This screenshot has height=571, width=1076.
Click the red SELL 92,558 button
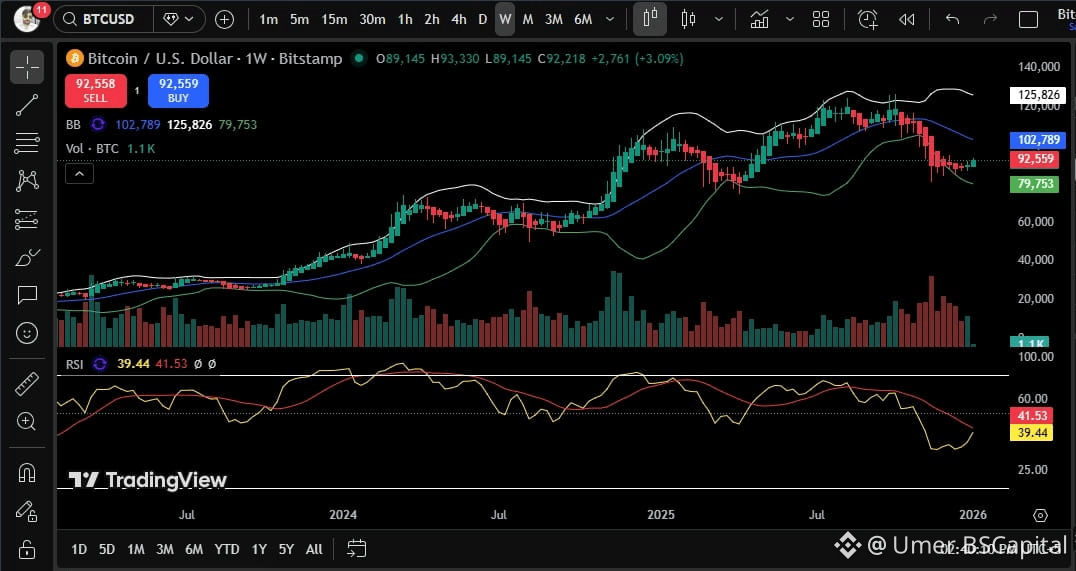tap(95, 92)
